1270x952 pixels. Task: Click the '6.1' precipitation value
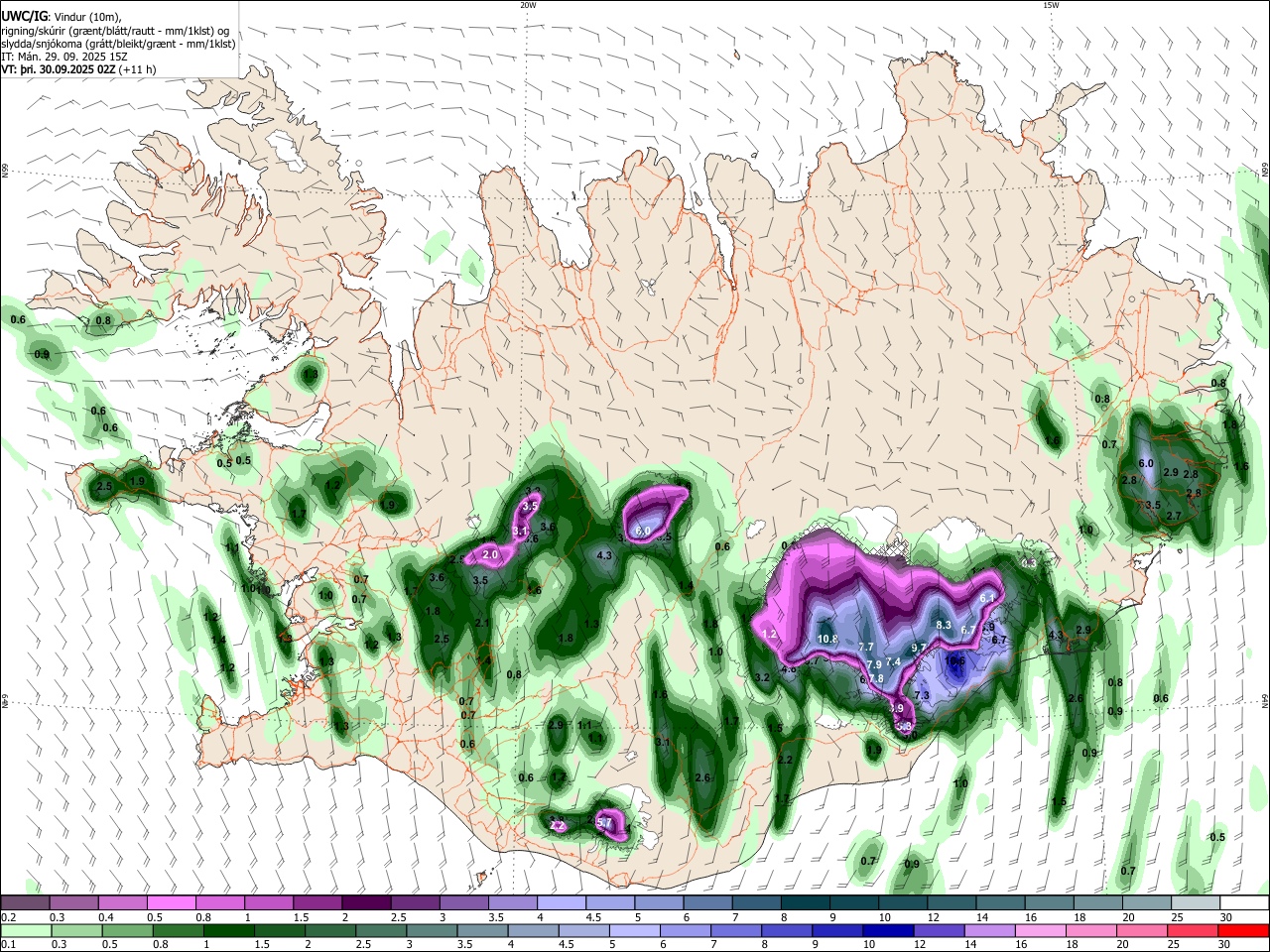pyautogui.click(x=987, y=599)
